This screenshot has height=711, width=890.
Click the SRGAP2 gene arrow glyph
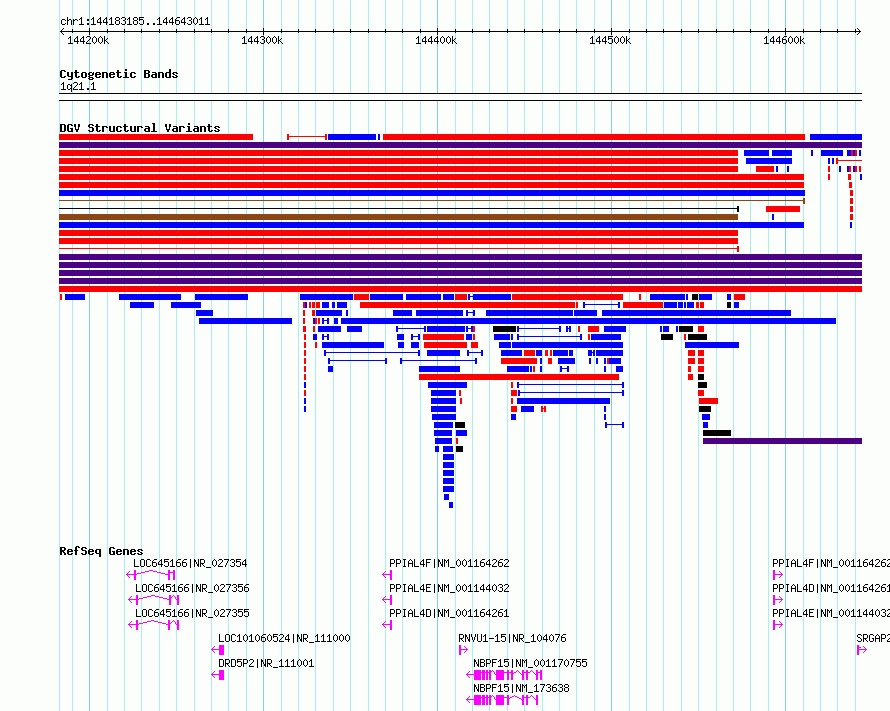862,650
